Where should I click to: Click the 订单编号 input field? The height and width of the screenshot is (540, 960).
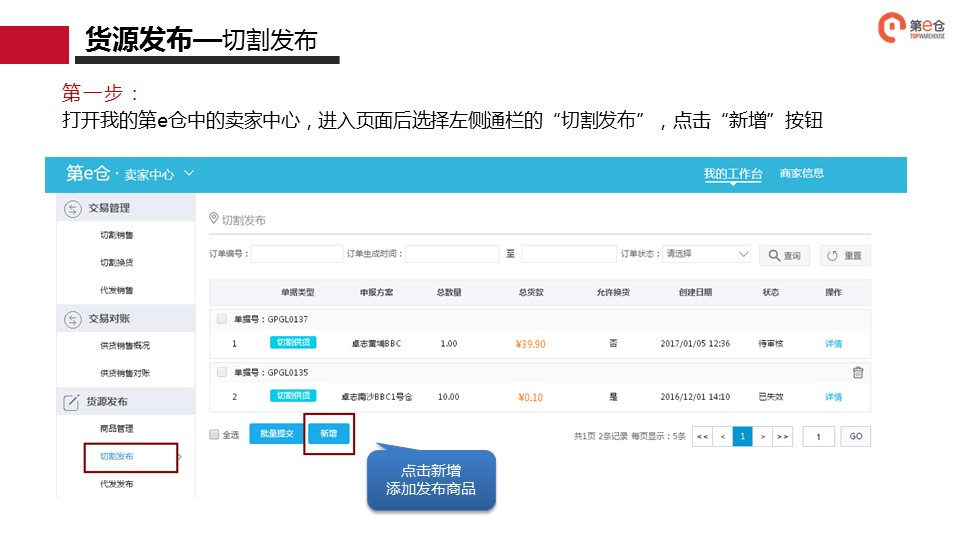point(297,253)
